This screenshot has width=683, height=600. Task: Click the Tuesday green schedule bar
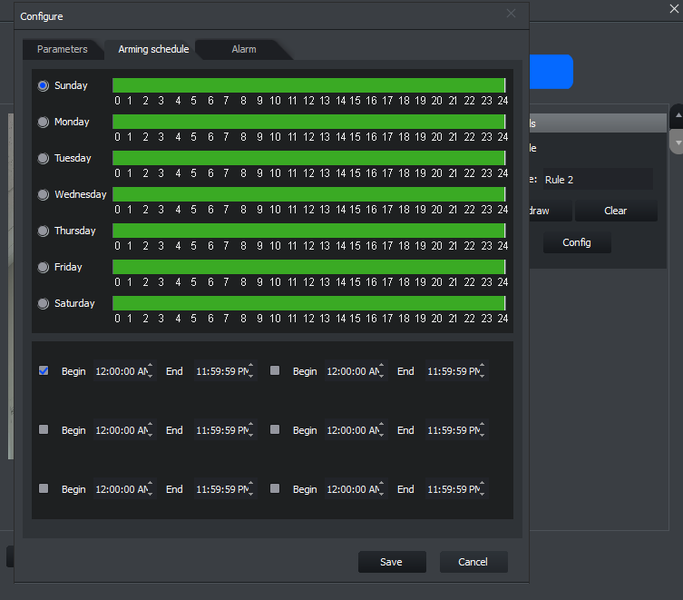point(308,158)
